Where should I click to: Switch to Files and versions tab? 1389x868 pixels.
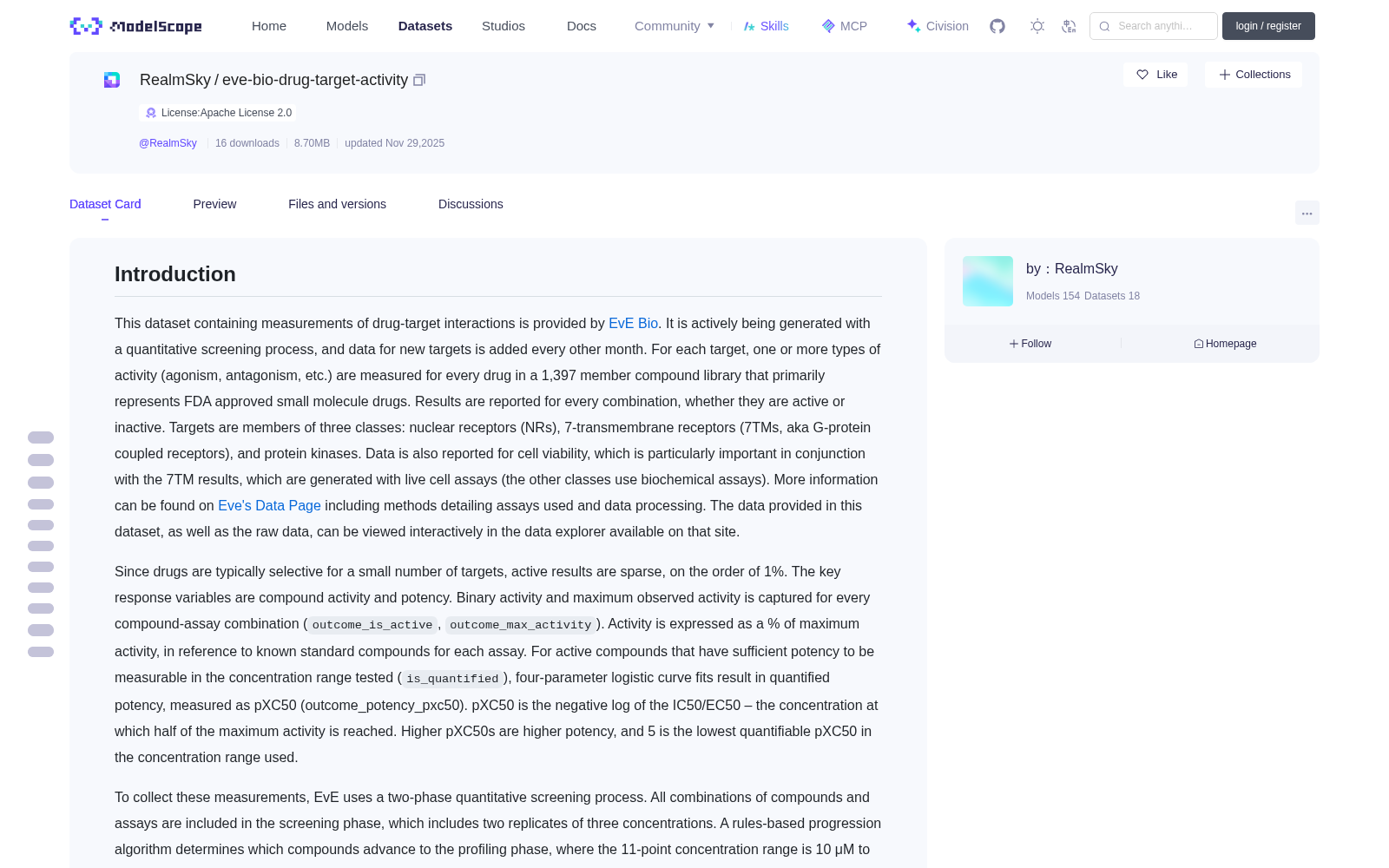coord(337,204)
